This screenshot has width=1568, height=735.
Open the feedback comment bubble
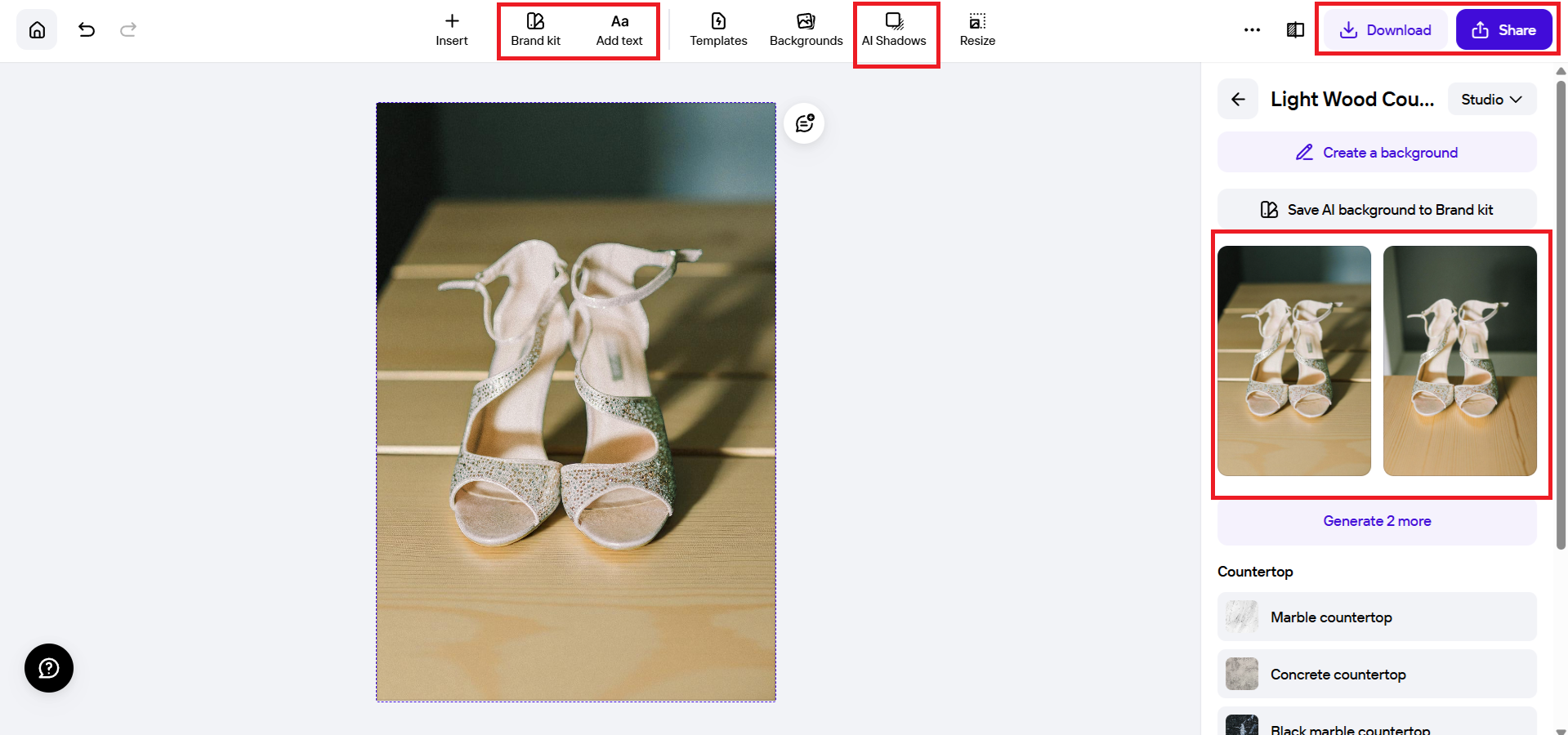(x=804, y=123)
